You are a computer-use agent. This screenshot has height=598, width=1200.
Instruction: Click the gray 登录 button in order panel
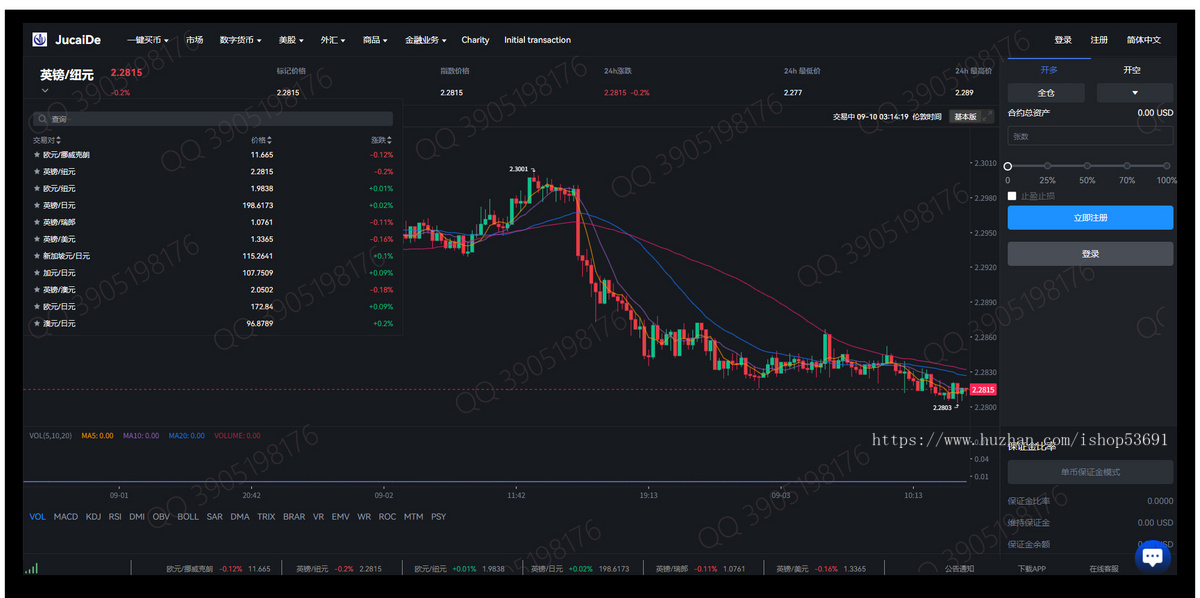coord(1090,254)
